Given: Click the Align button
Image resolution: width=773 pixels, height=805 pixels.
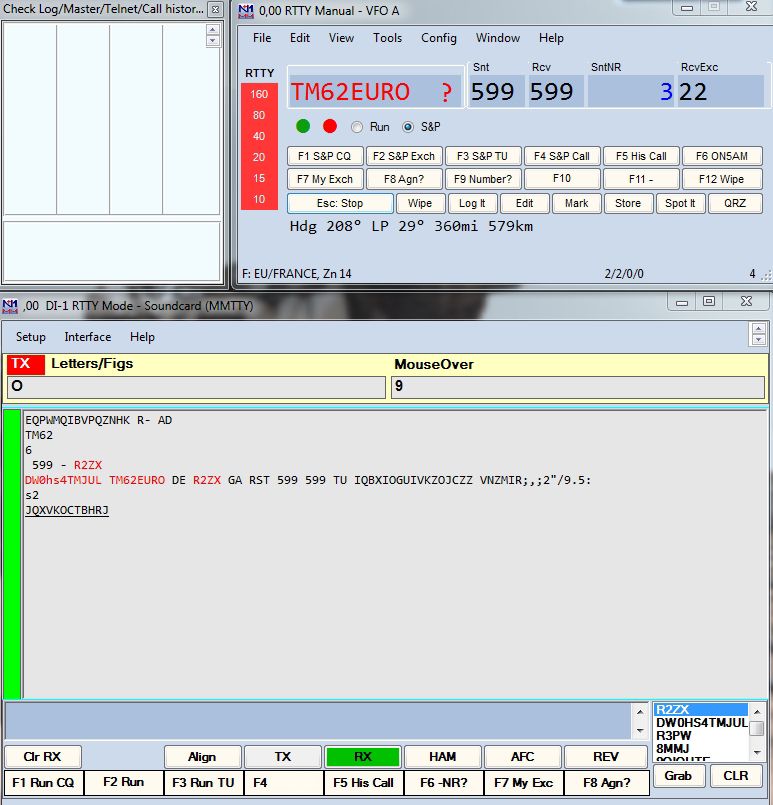Looking at the screenshot, I should (x=202, y=757).
